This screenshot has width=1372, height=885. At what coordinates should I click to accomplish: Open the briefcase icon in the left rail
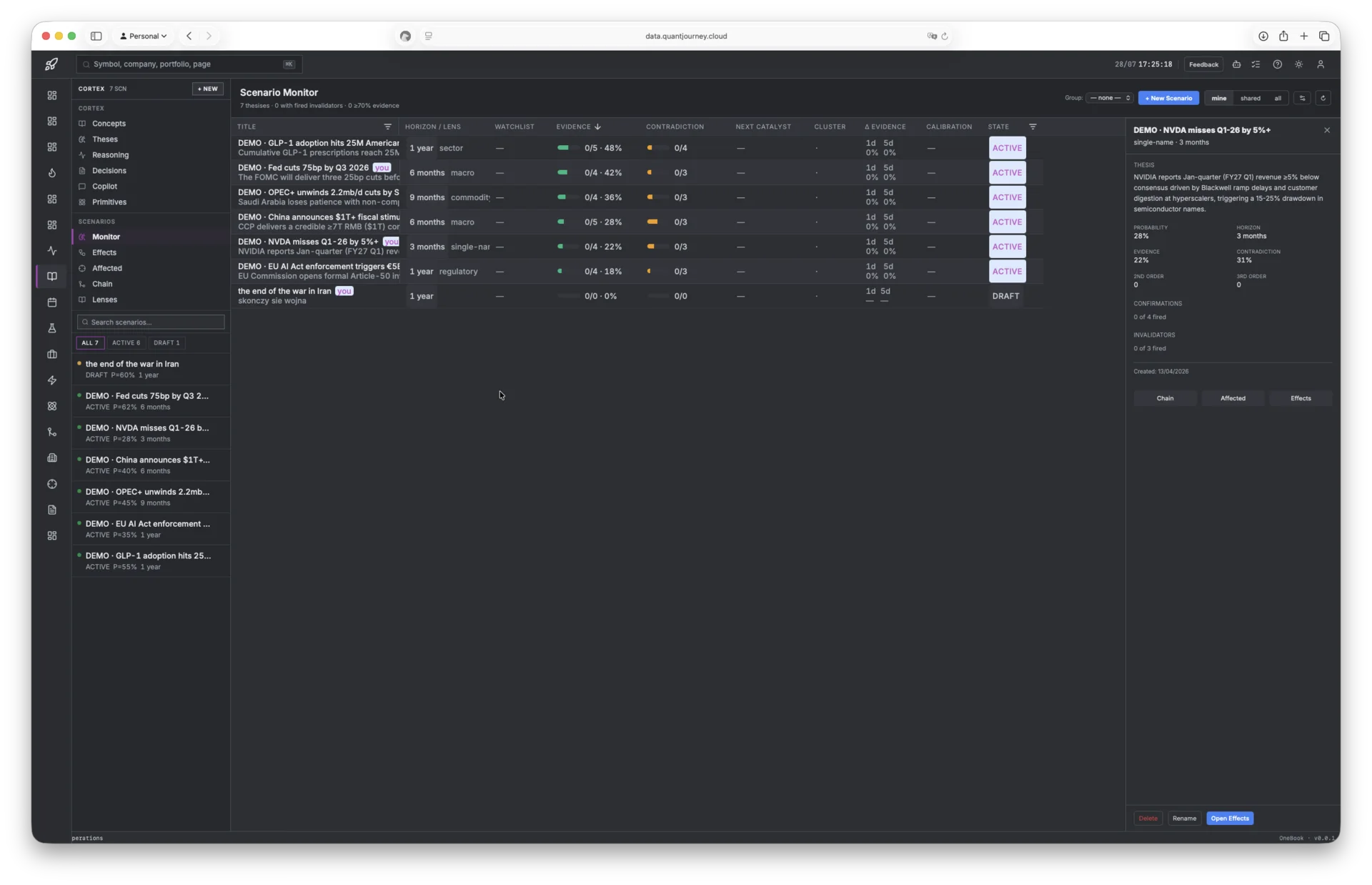[x=52, y=355]
